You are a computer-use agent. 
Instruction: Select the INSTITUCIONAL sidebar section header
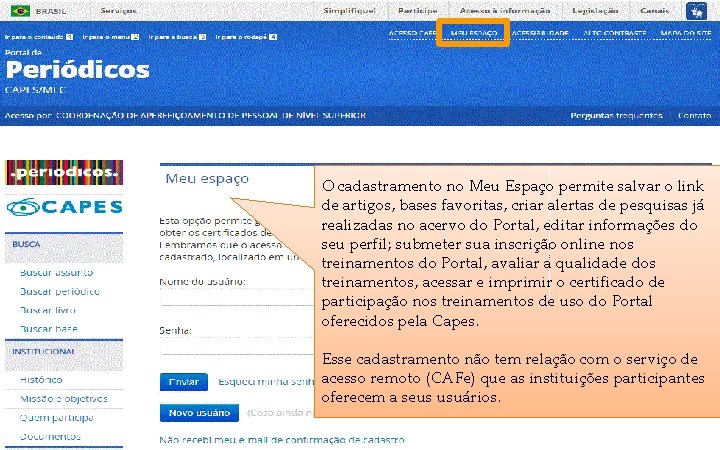(x=64, y=354)
